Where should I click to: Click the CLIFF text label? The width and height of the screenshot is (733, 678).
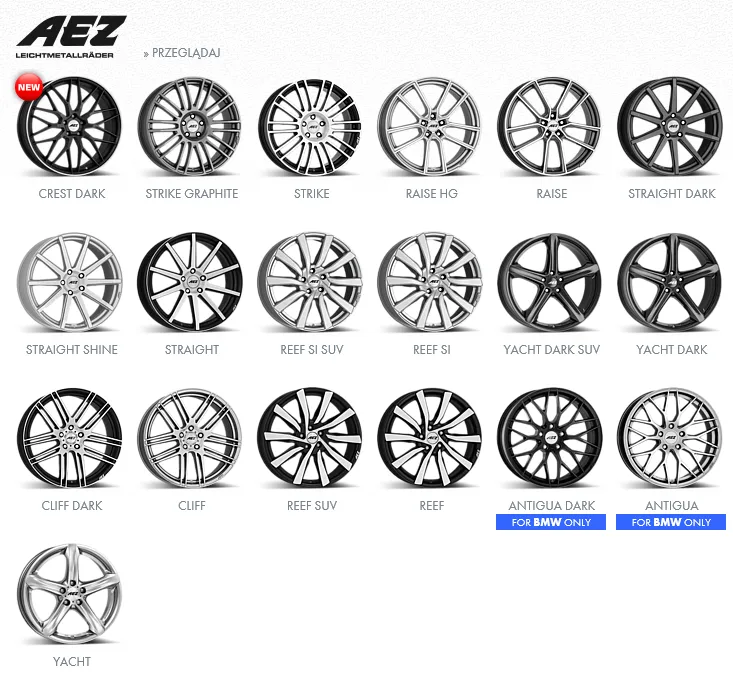(192, 505)
